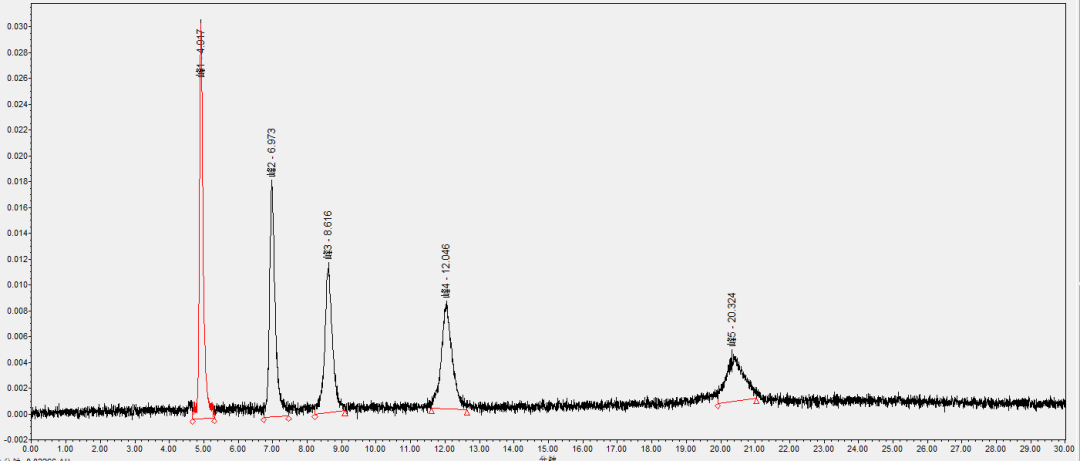
Task: Select peak 1 baseline start diamond marker
Action: [x=193, y=421]
